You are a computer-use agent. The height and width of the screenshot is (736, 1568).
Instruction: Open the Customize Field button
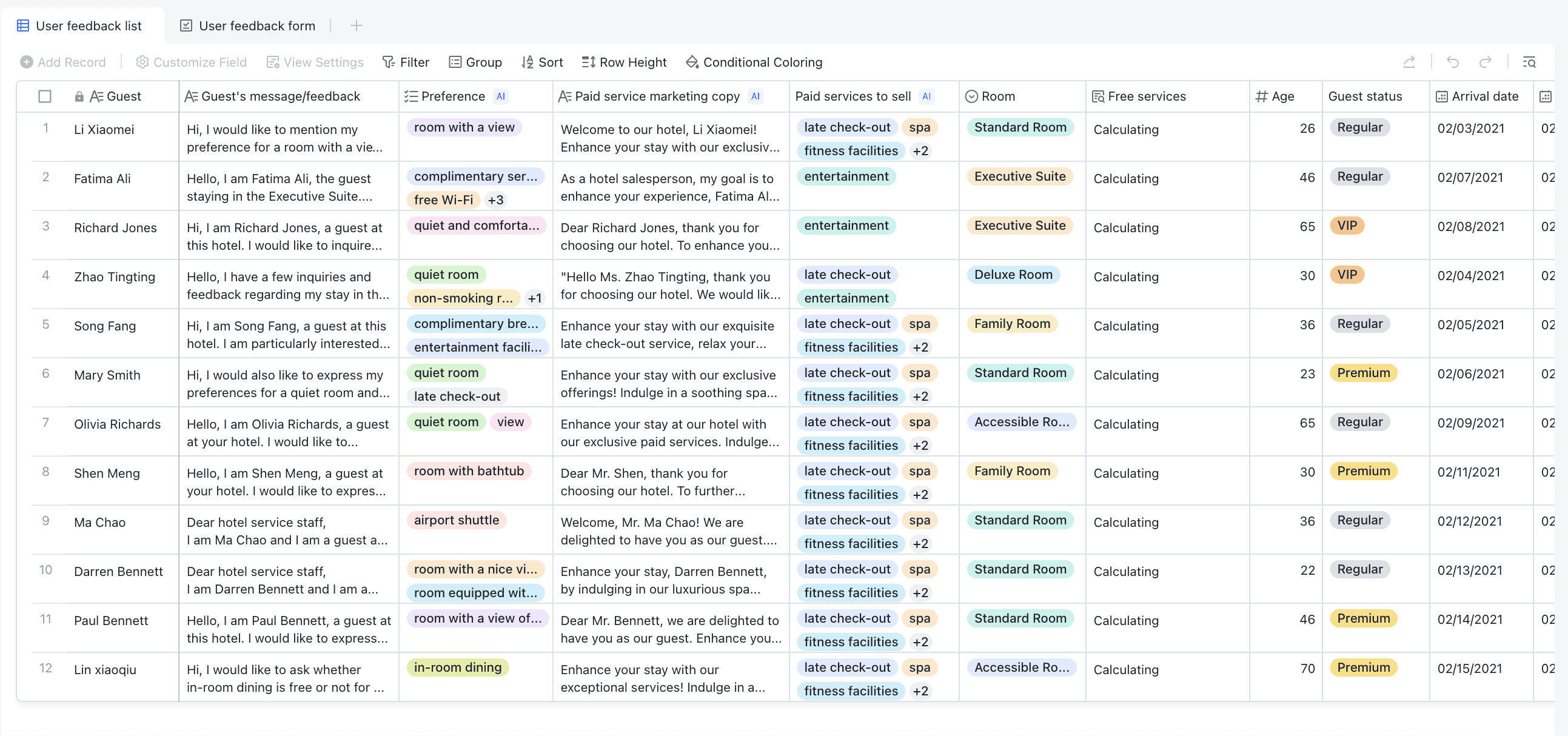[x=191, y=62]
